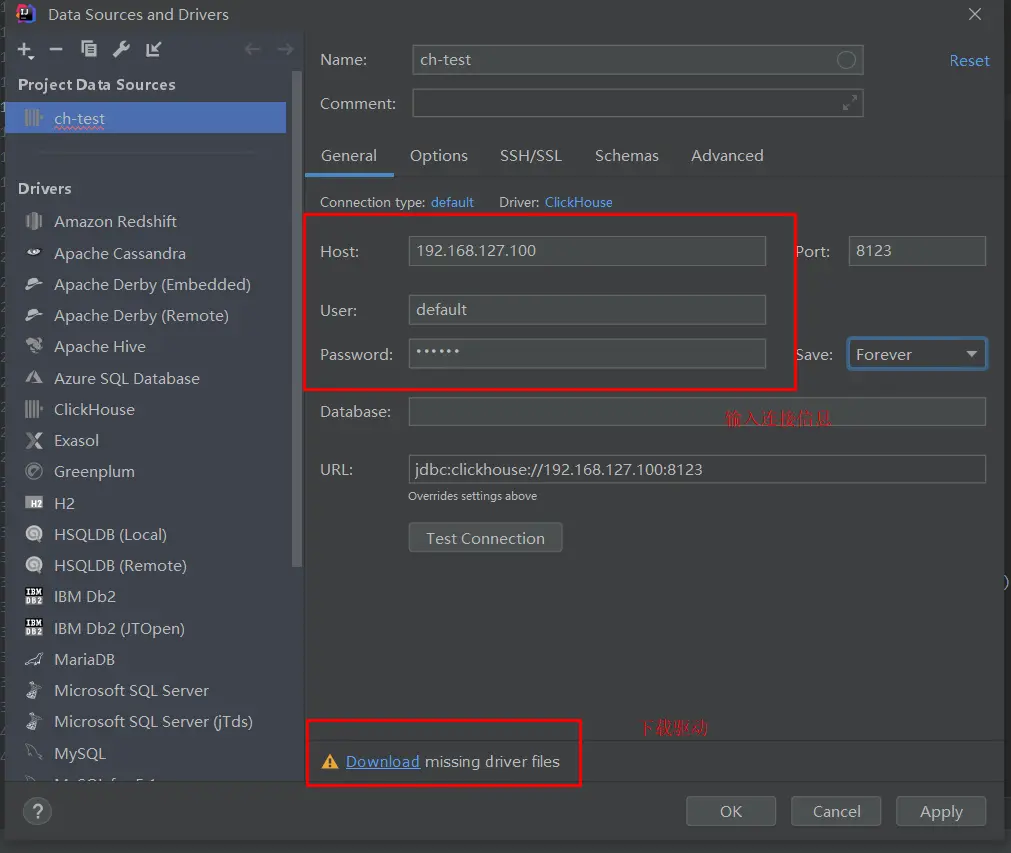Click the ClickHouse driver icon in Drivers
The width and height of the screenshot is (1011, 853).
click(x=34, y=409)
